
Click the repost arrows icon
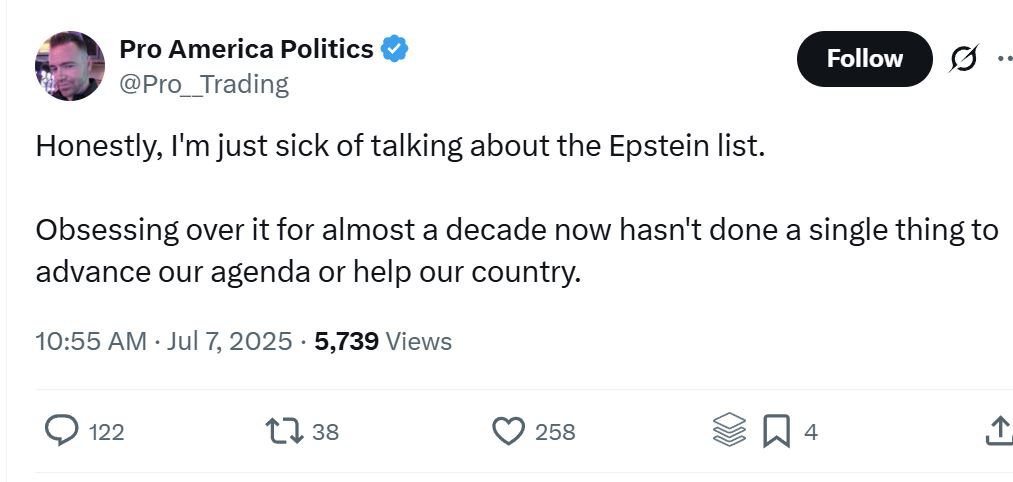pyautogui.click(x=285, y=431)
